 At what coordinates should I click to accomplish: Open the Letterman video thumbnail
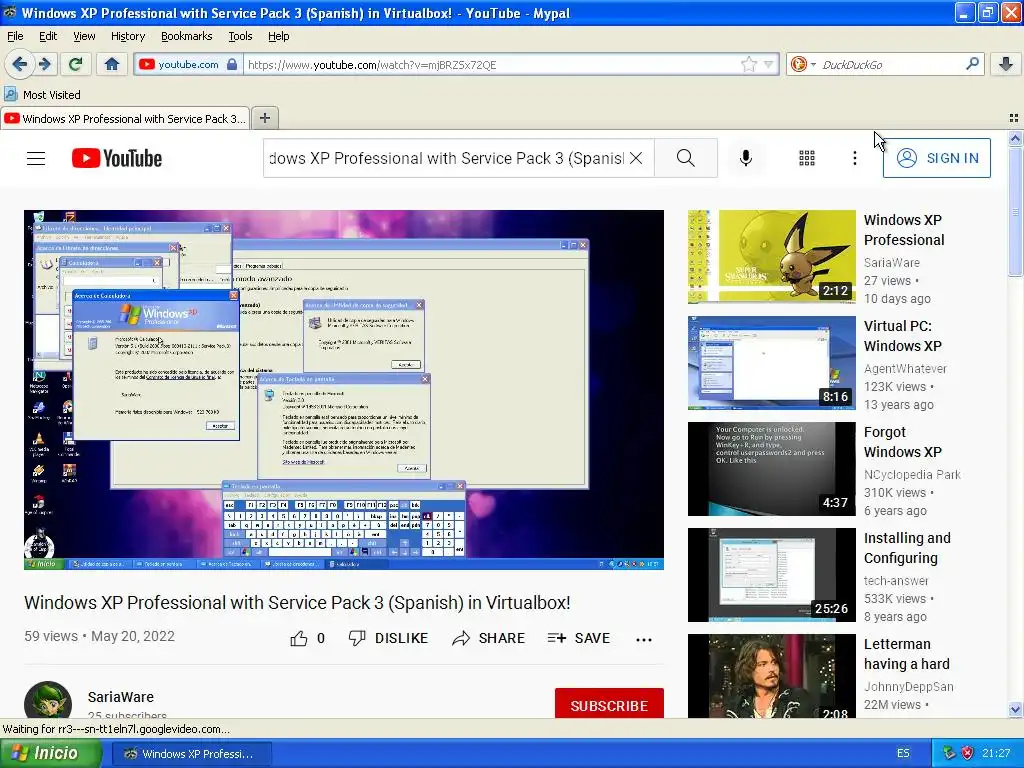tap(771, 676)
